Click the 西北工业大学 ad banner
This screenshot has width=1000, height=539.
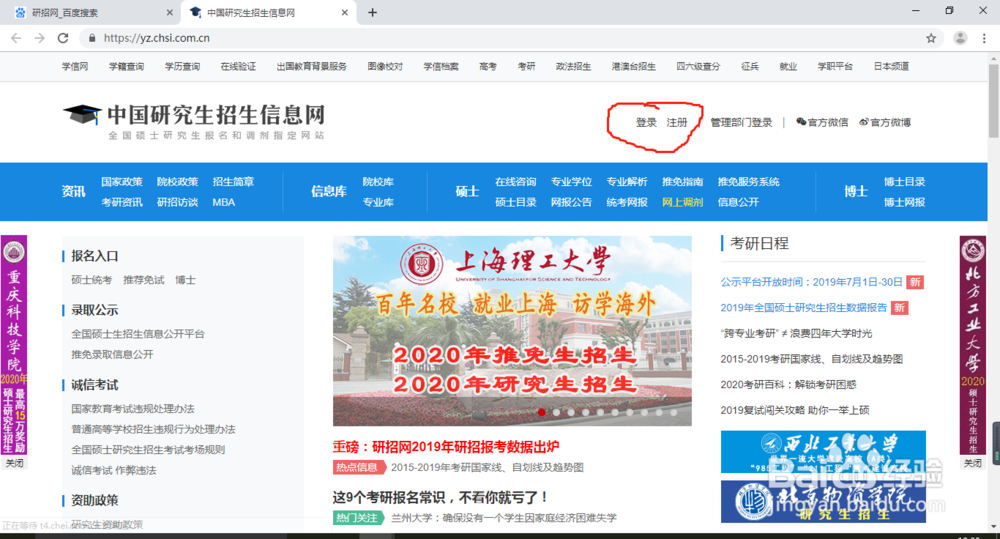[823, 452]
